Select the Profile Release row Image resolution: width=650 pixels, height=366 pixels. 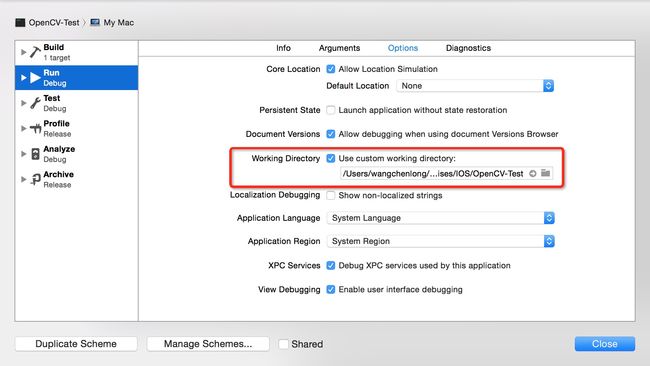[77, 128]
